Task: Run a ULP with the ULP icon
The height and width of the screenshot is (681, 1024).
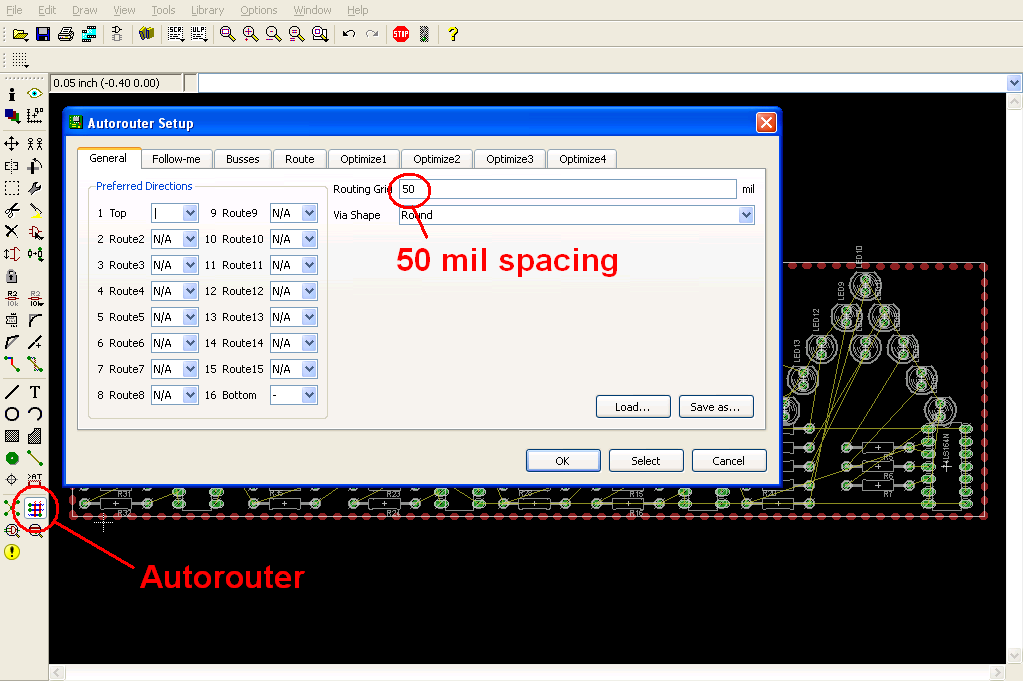Action: point(199,34)
